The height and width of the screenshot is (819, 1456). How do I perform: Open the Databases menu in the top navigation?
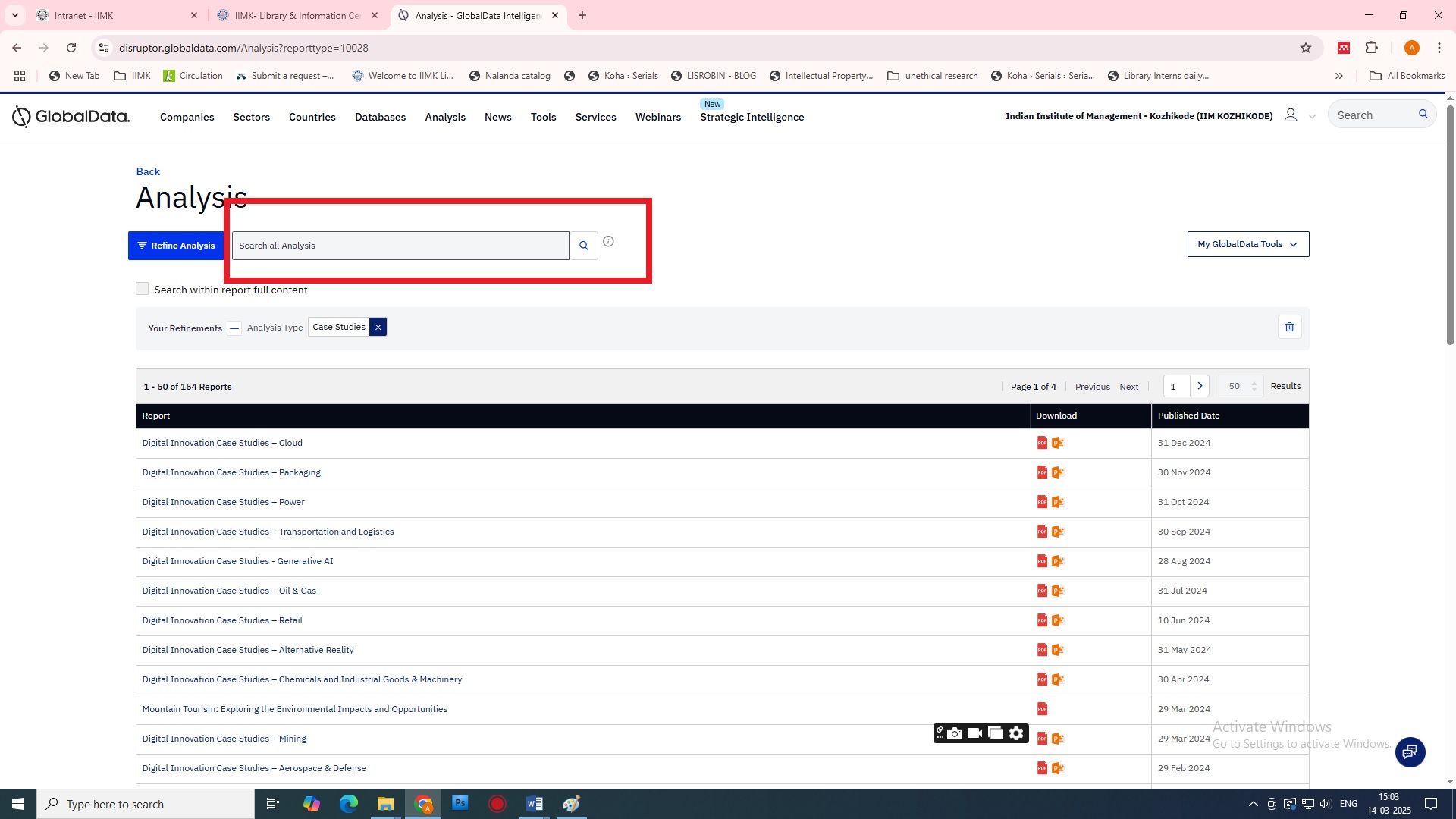[x=380, y=117]
